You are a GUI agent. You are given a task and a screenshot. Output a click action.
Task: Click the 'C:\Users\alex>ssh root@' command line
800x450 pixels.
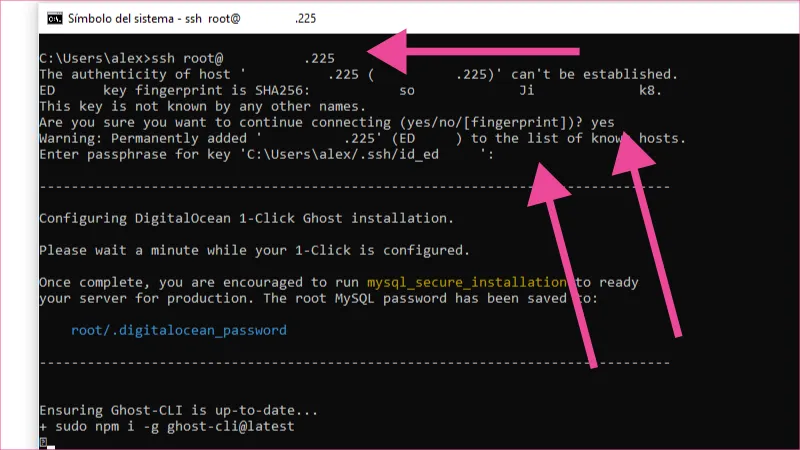point(187,59)
